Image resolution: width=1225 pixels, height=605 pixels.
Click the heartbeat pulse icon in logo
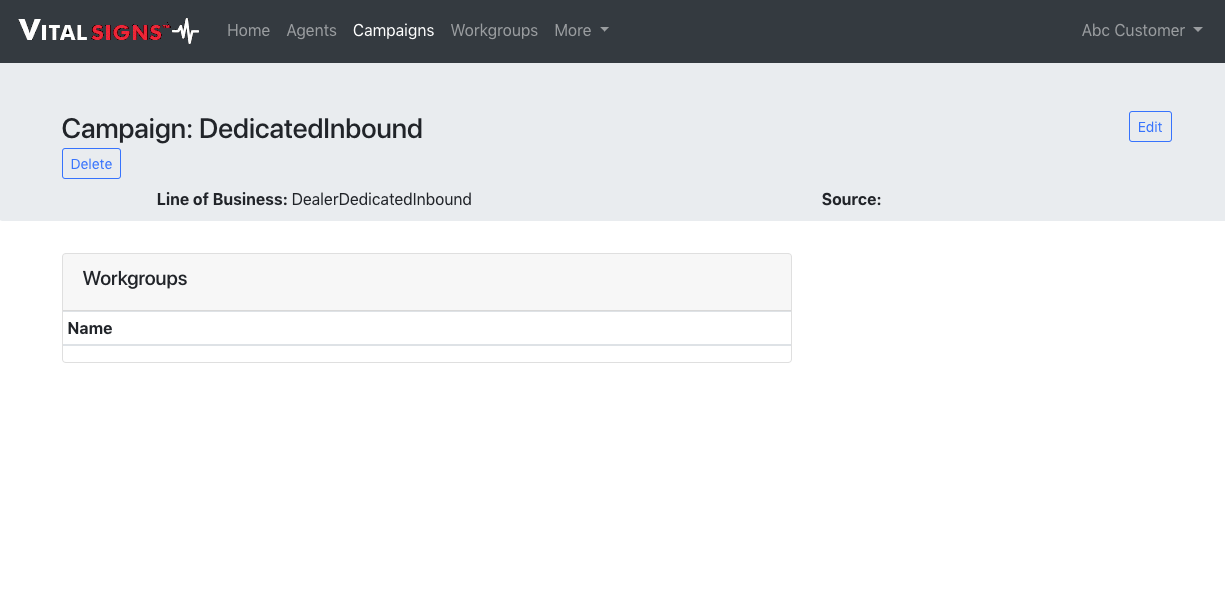coord(185,31)
